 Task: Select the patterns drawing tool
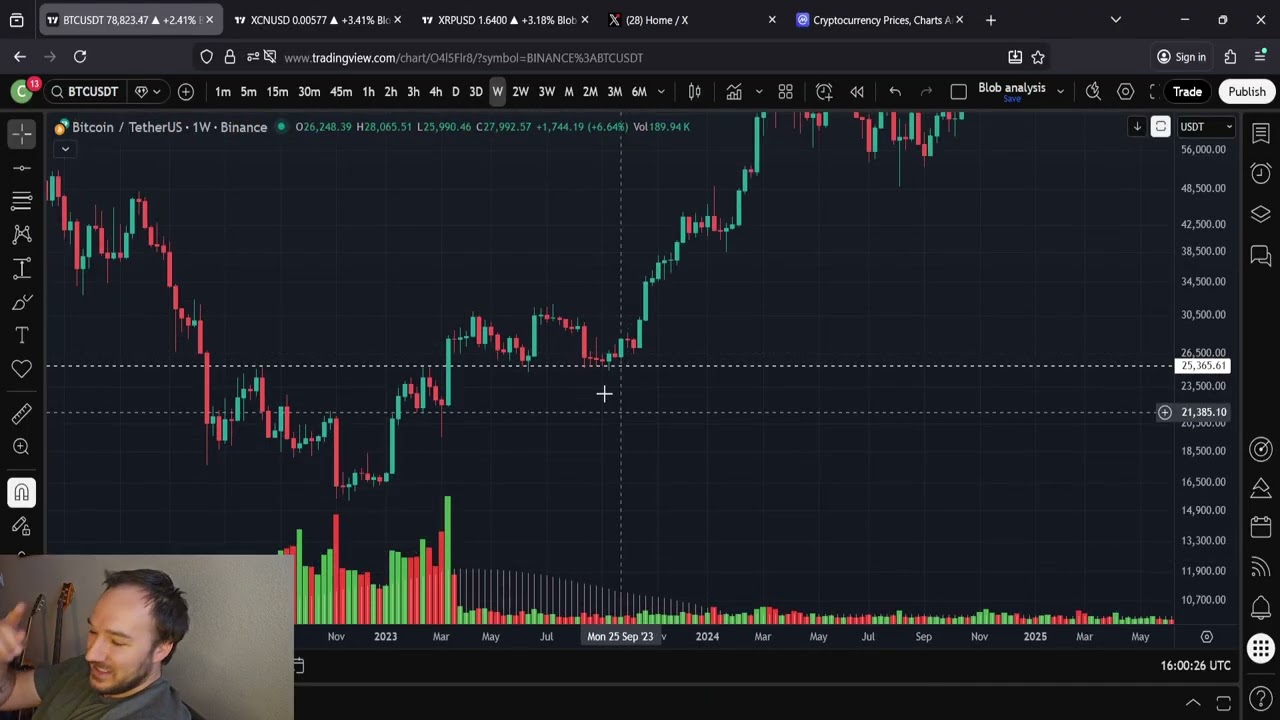pos(21,234)
